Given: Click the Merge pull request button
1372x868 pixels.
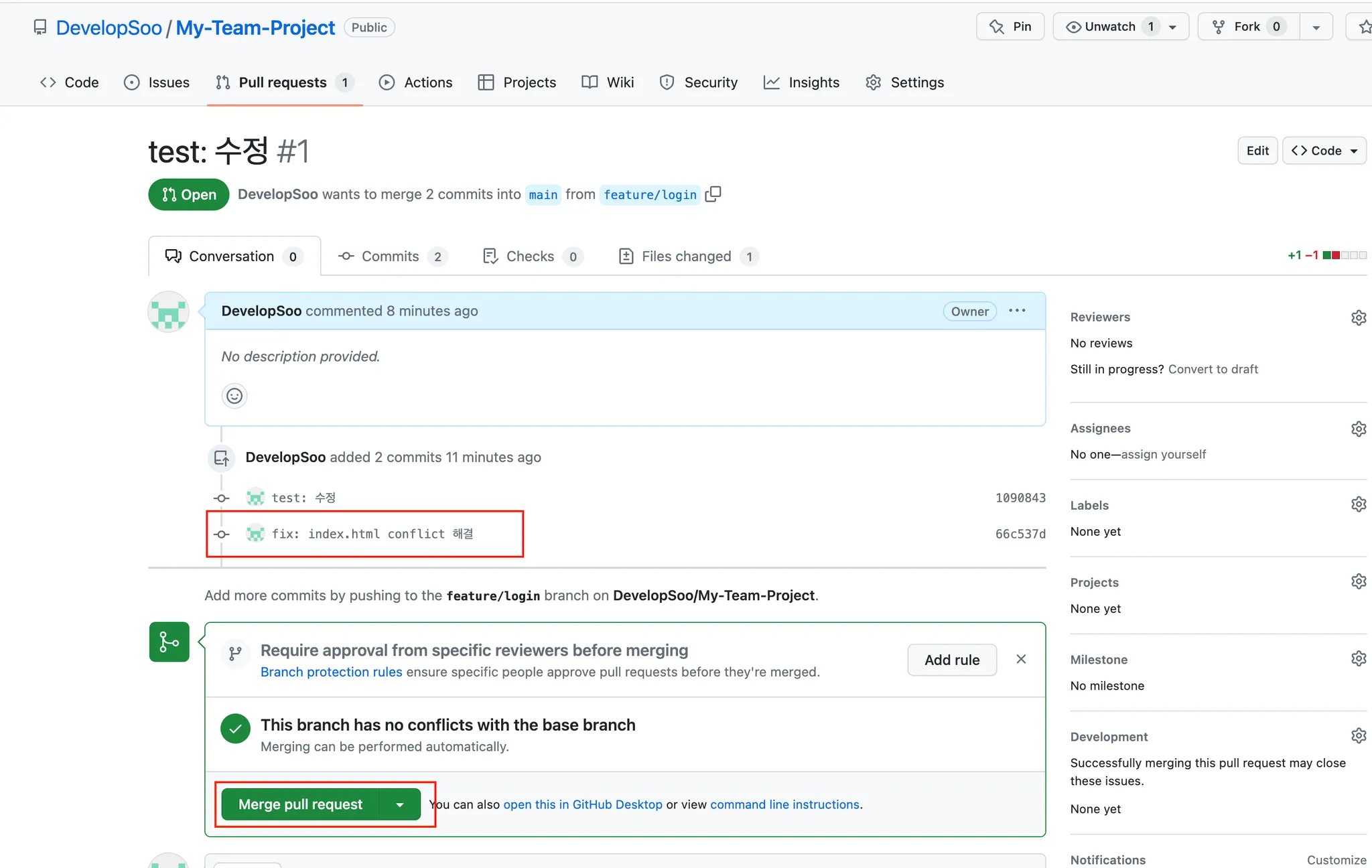Looking at the screenshot, I should (x=300, y=804).
